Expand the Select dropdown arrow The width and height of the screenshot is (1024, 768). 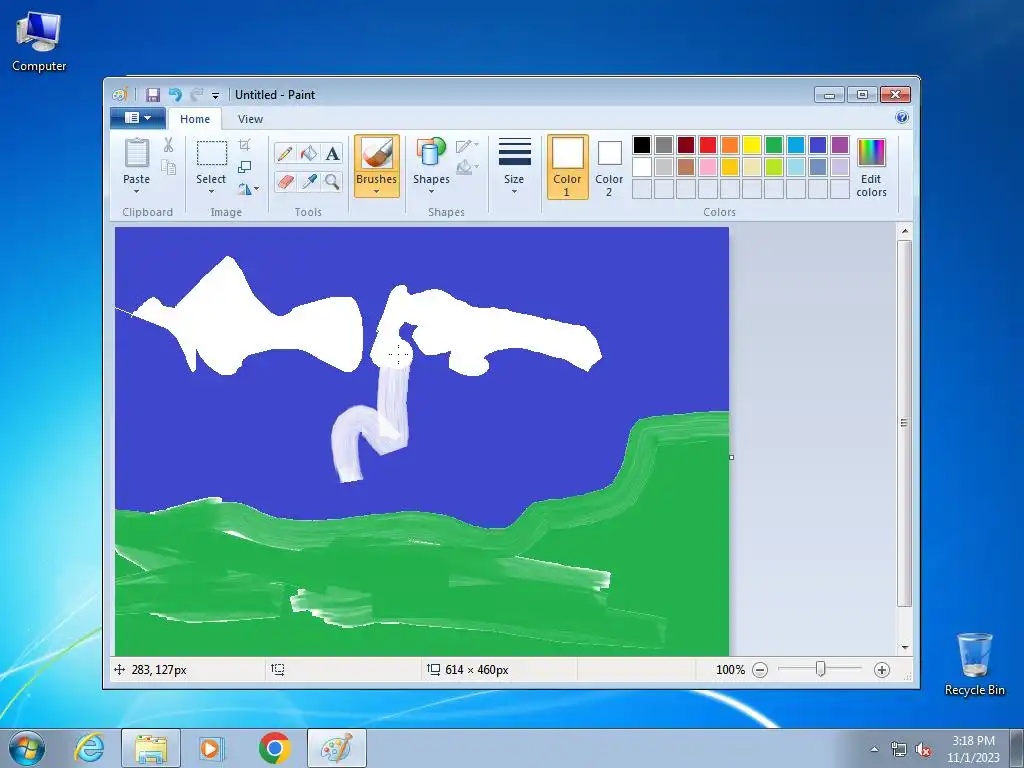point(211,191)
